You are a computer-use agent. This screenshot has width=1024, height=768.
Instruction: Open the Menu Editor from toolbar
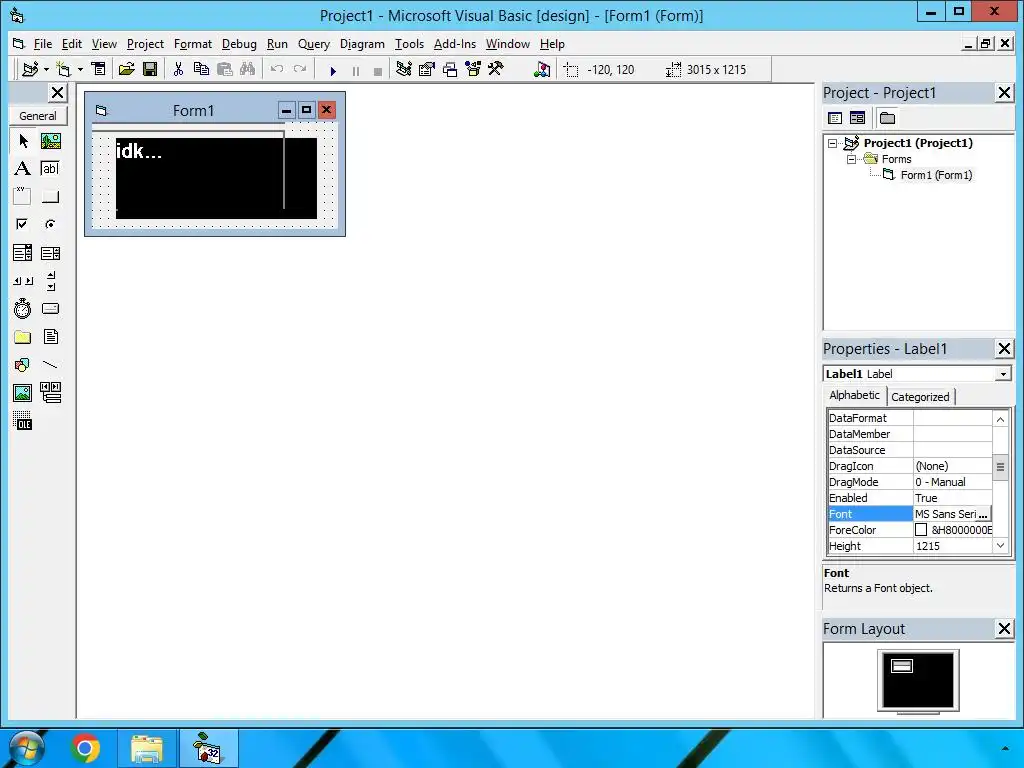click(98, 69)
